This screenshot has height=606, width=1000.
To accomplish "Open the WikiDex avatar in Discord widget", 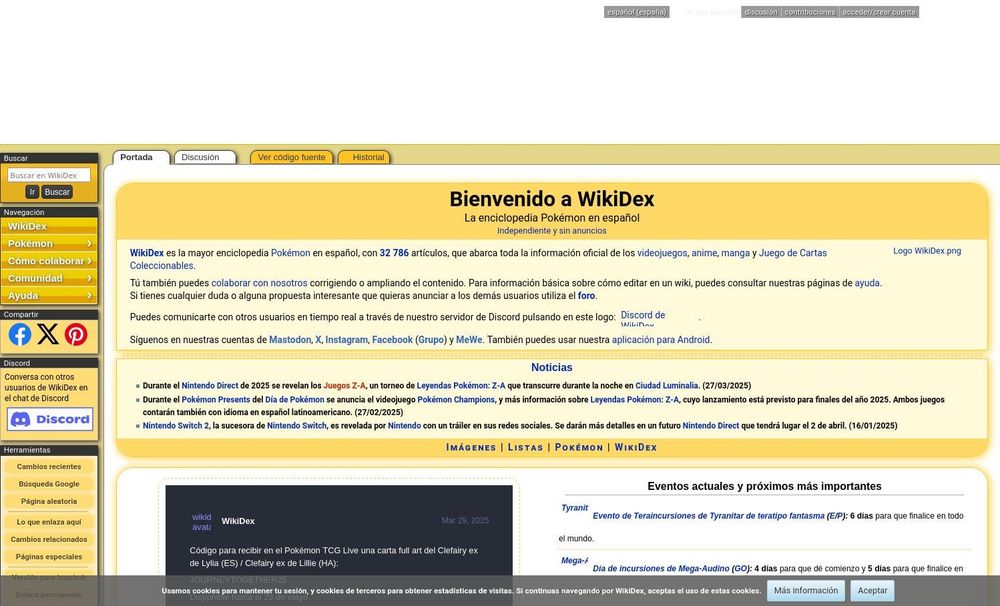I will [x=202, y=522].
